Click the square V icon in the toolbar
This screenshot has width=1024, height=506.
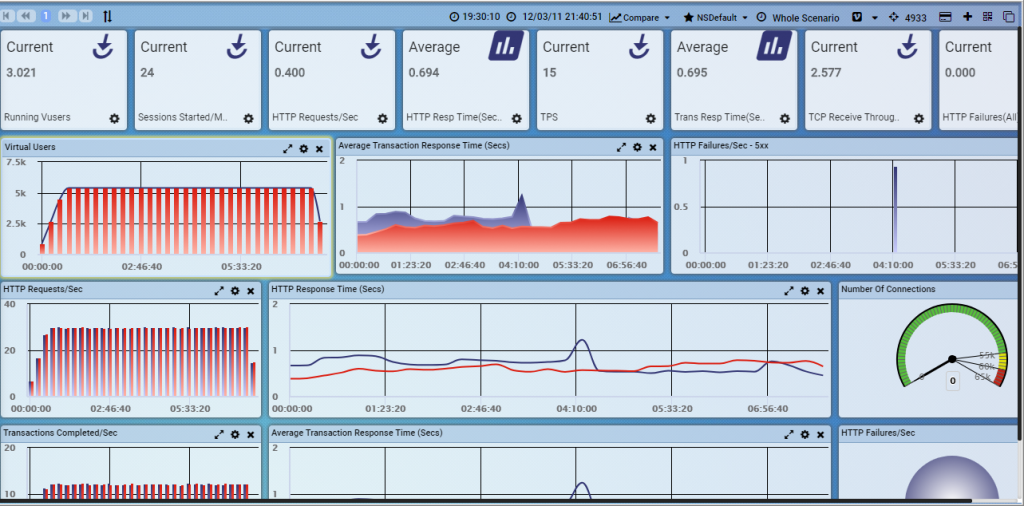tap(857, 18)
